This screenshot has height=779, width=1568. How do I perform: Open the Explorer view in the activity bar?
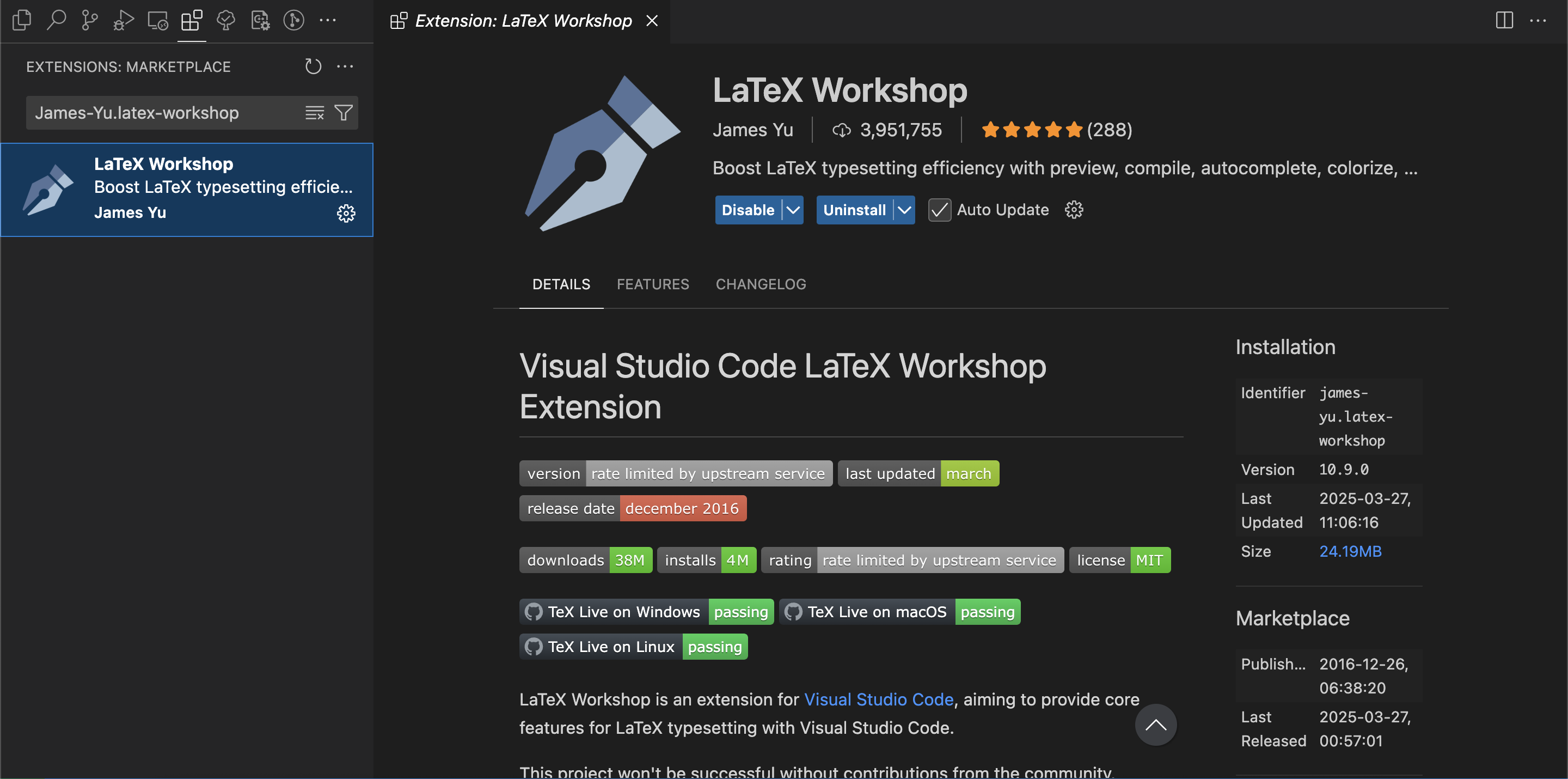click(x=22, y=20)
